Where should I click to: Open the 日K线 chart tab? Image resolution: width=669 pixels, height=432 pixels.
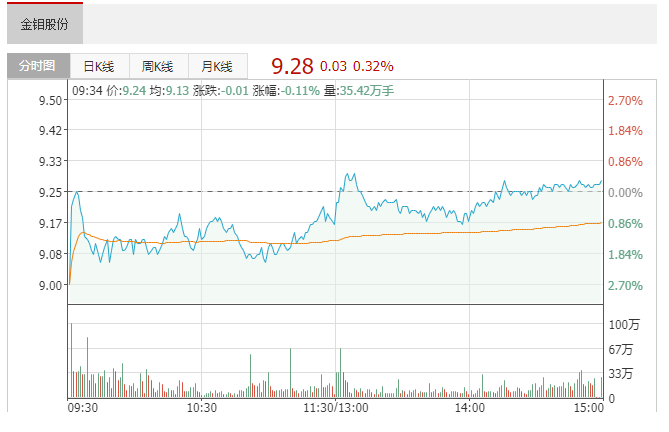pos(99,67)
